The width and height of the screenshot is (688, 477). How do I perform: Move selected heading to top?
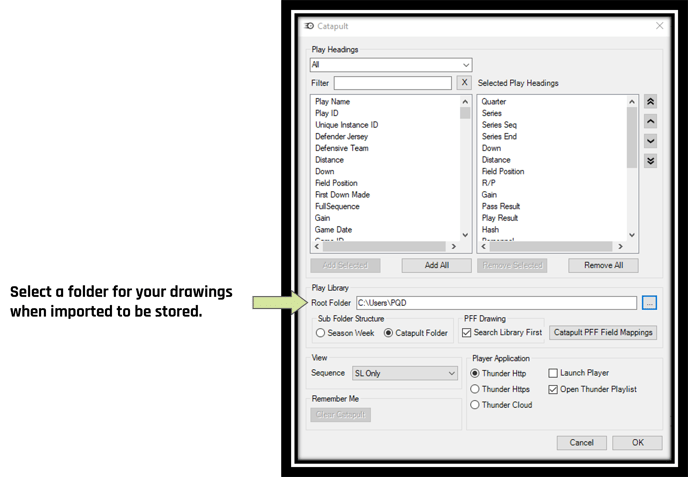[x=650, y=102]
